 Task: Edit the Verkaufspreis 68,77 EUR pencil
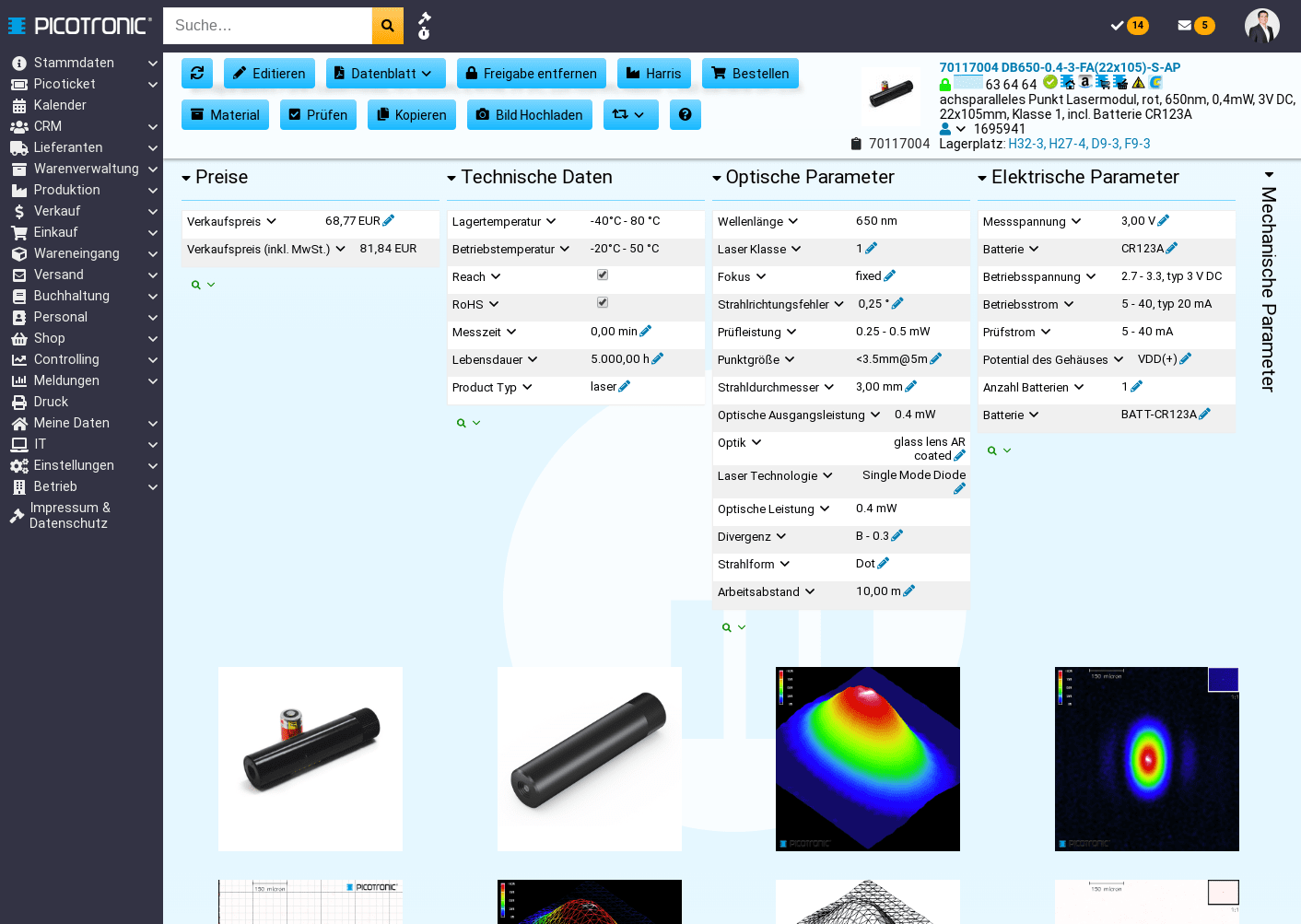(x=389, y=220)
